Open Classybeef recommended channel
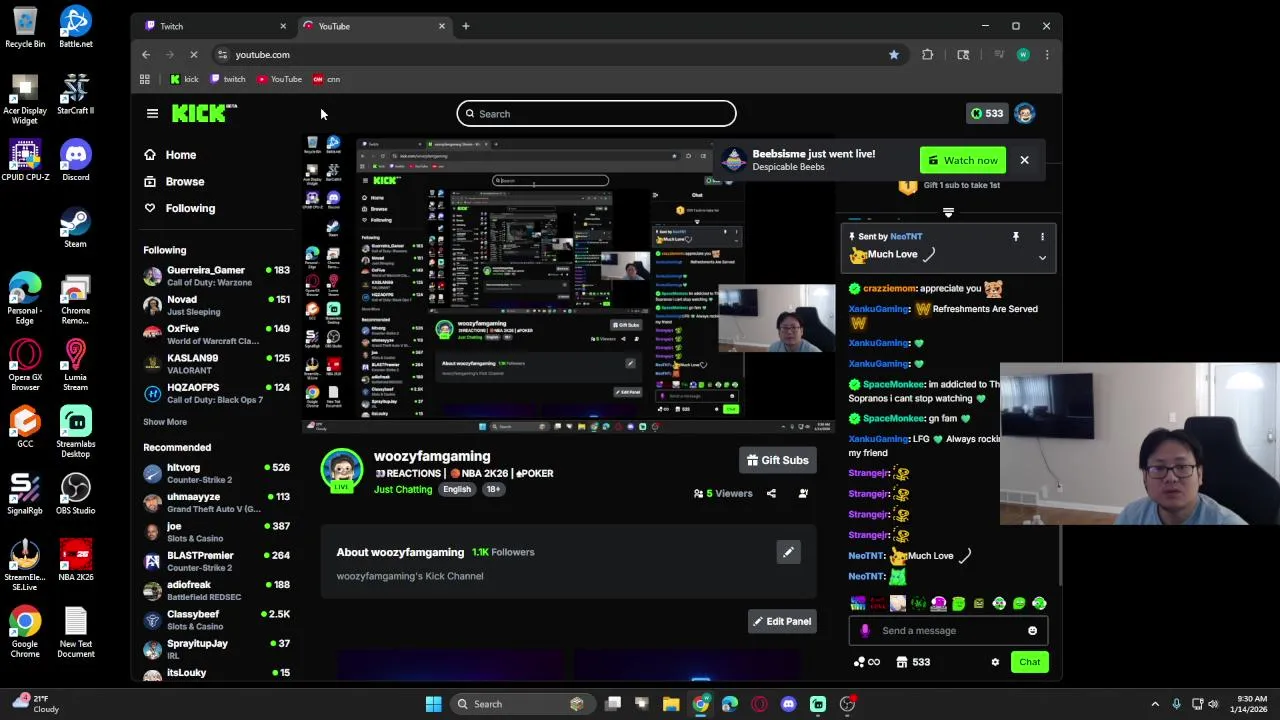 217,620
